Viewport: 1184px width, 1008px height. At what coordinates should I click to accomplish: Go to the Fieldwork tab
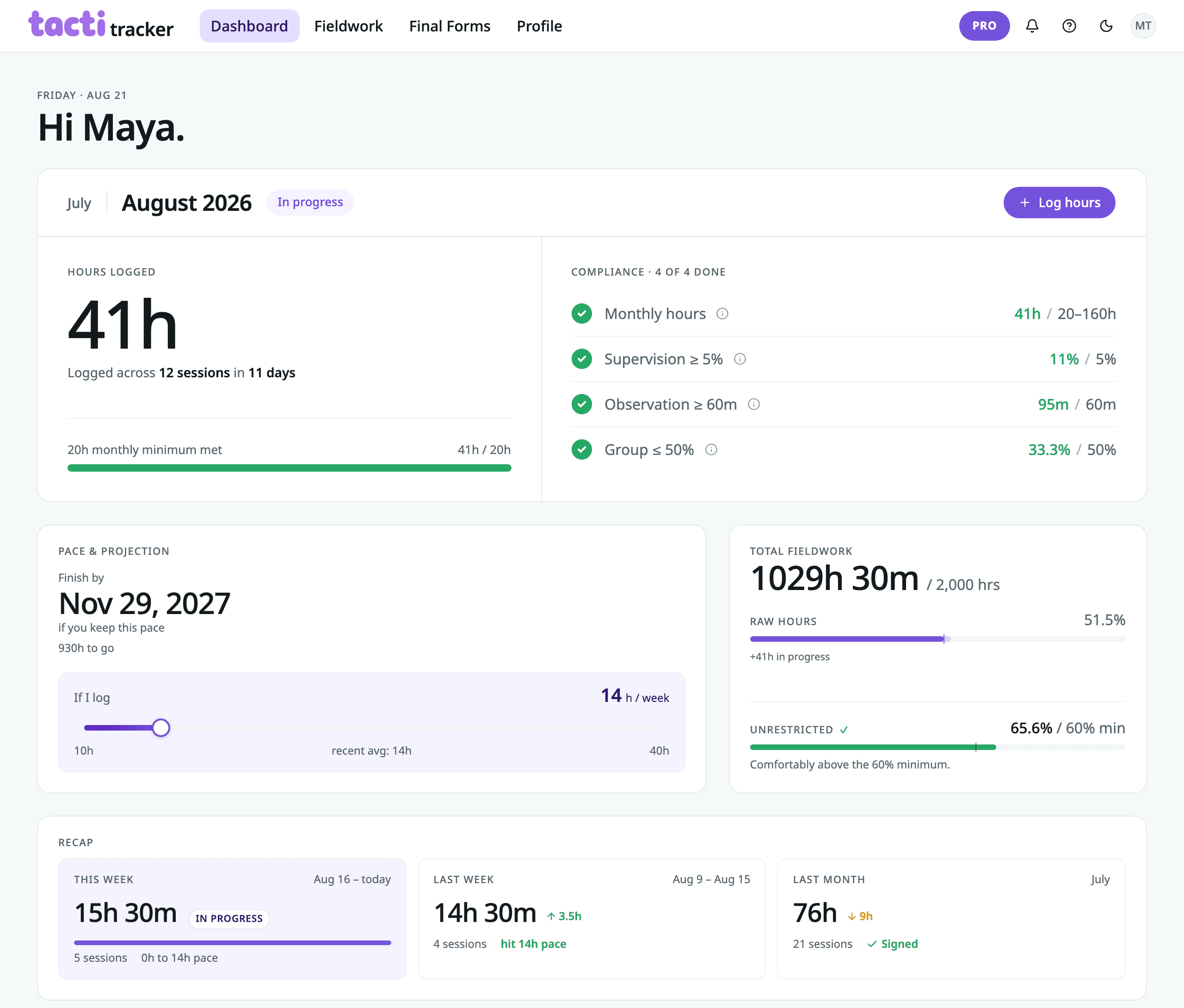pyautogui.click(x=349, y=26)
